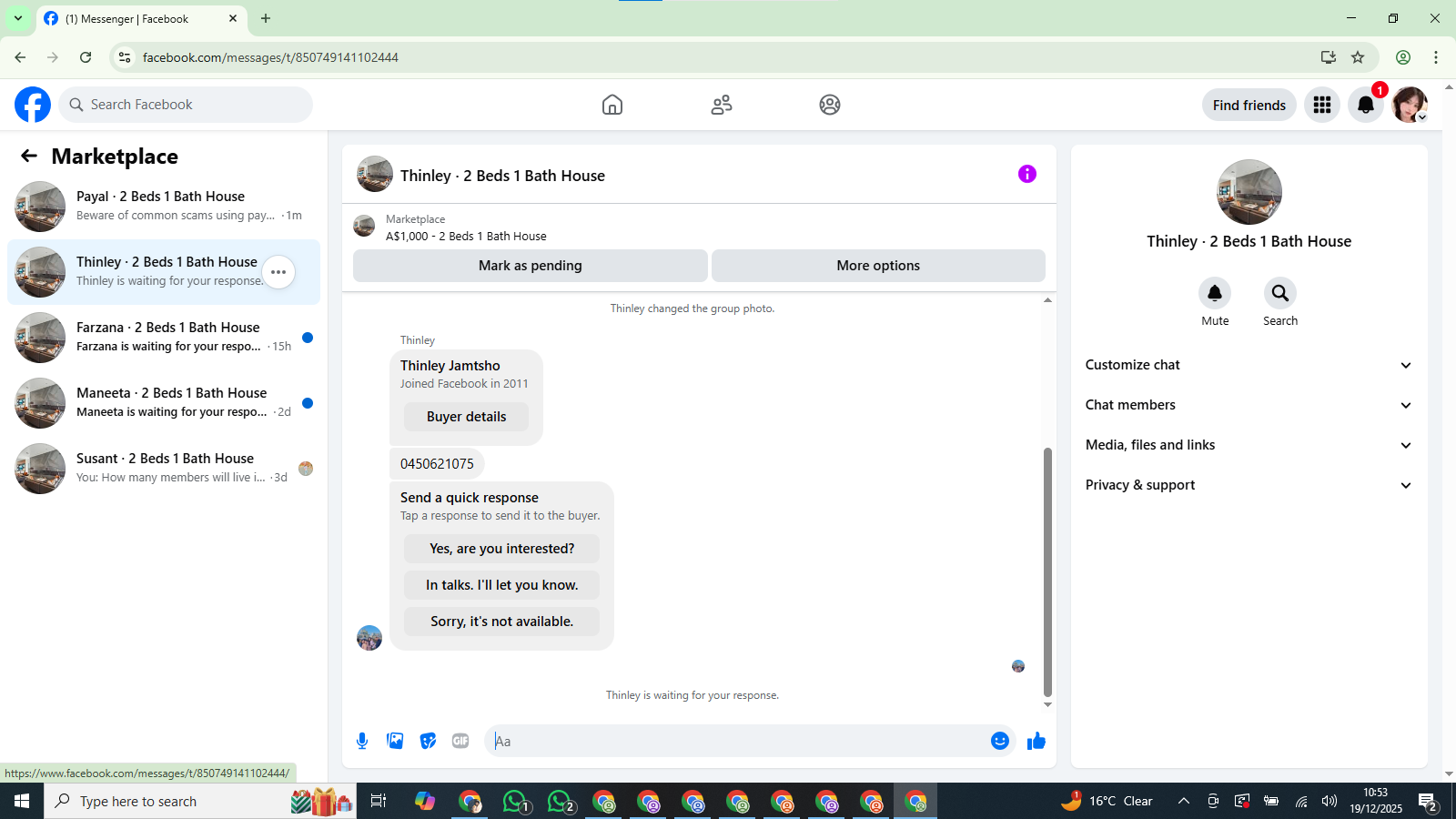Open a new browser tab
1456x819 pixels.
(266, 18)
